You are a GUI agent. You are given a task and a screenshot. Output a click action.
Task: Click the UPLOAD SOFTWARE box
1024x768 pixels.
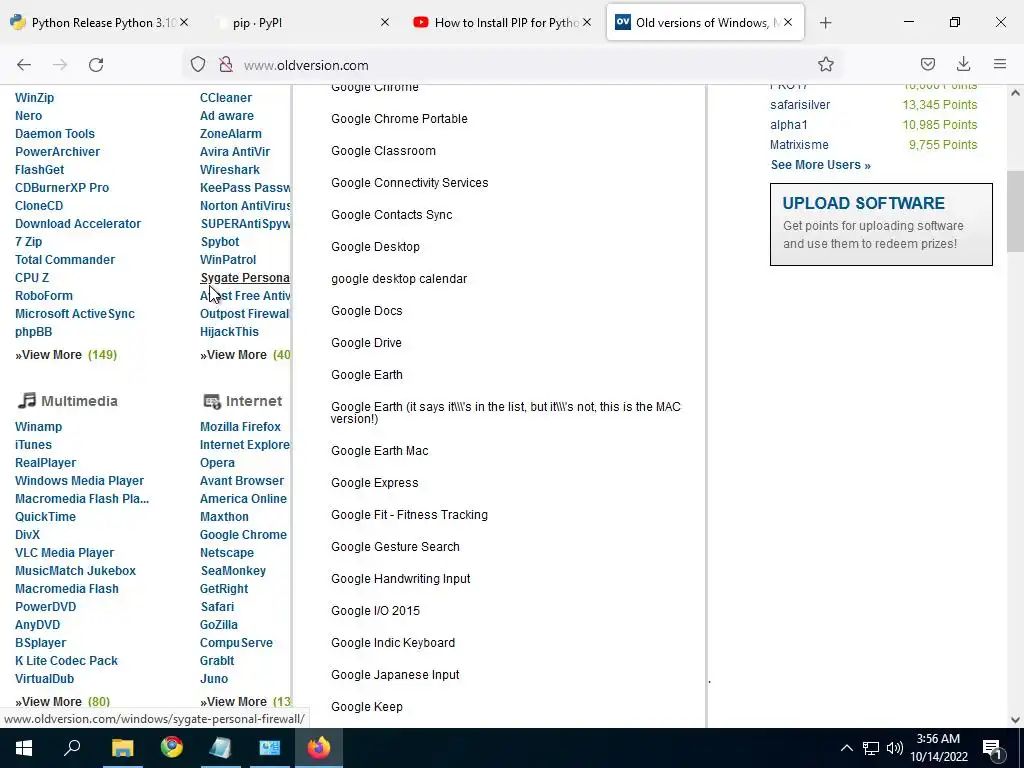click(x=881, y=224)
